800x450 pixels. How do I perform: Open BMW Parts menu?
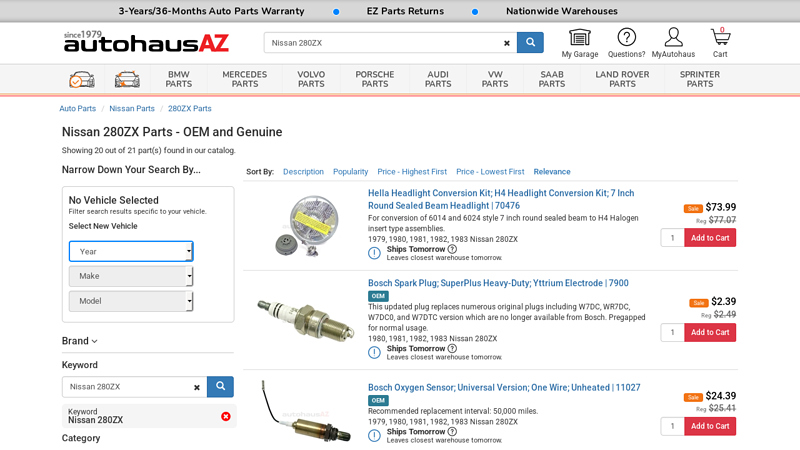pyautogui.click(x=179, y=79)
